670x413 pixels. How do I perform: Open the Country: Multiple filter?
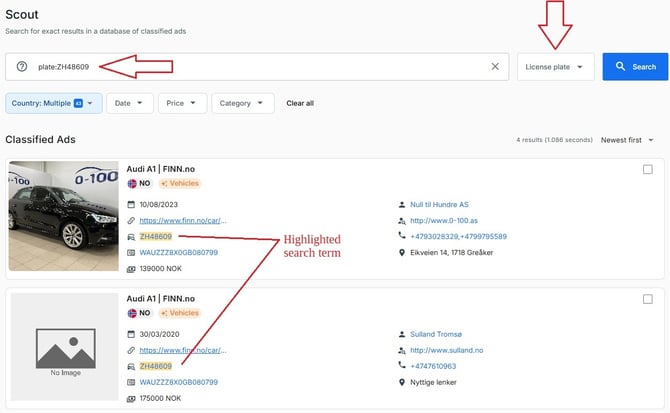tap(53, 103)
